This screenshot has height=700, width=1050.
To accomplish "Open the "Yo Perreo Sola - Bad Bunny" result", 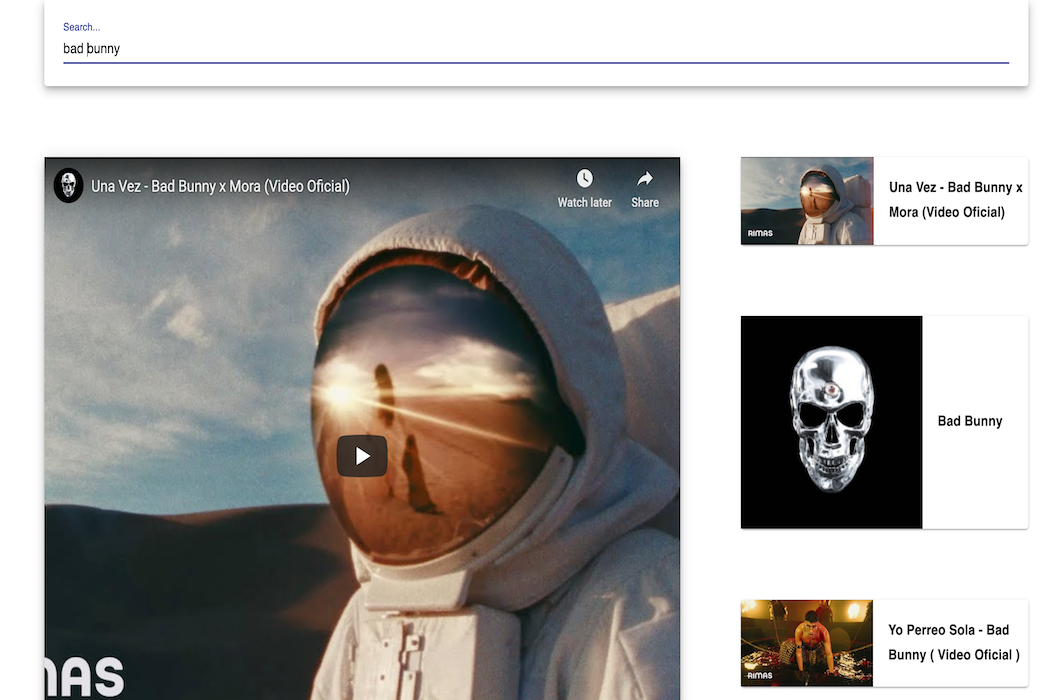I will 953,642.
